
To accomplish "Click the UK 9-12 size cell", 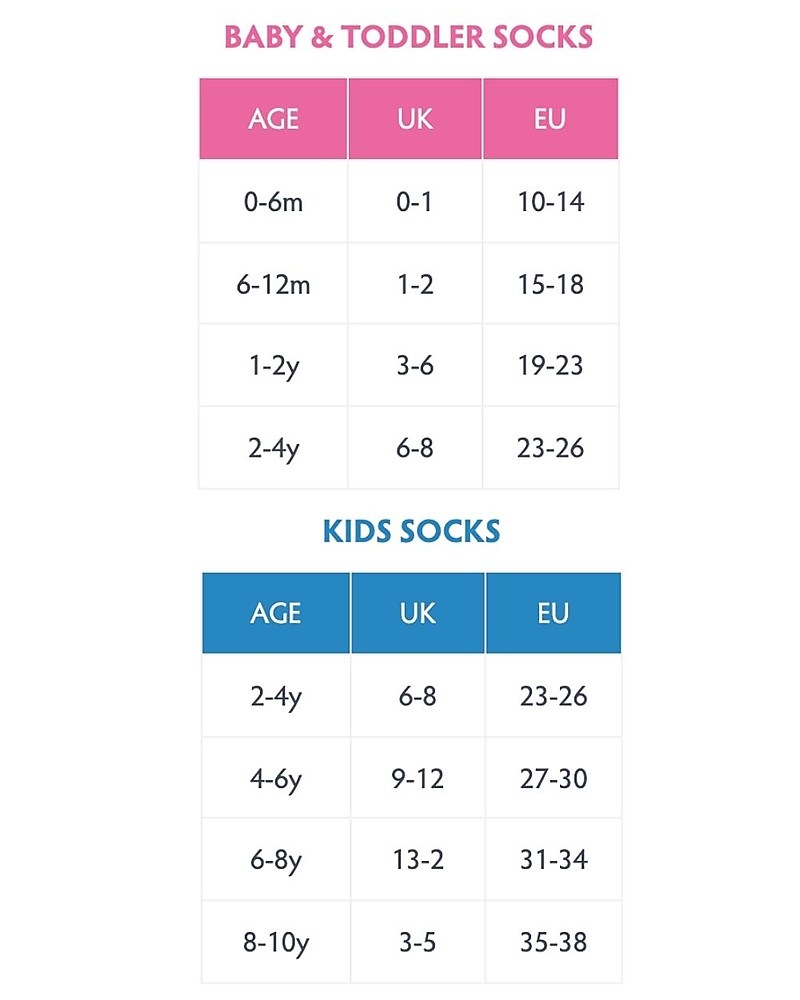I will coord(418,778).
